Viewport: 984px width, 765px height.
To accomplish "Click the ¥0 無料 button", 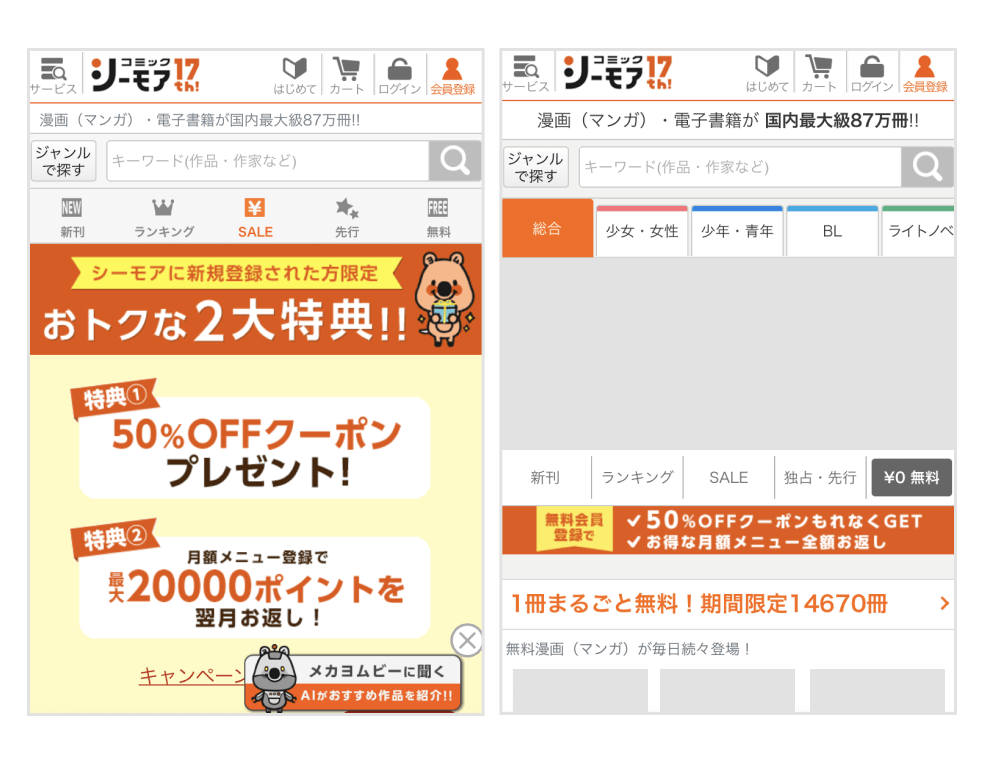I will click(x=911, y=478).
